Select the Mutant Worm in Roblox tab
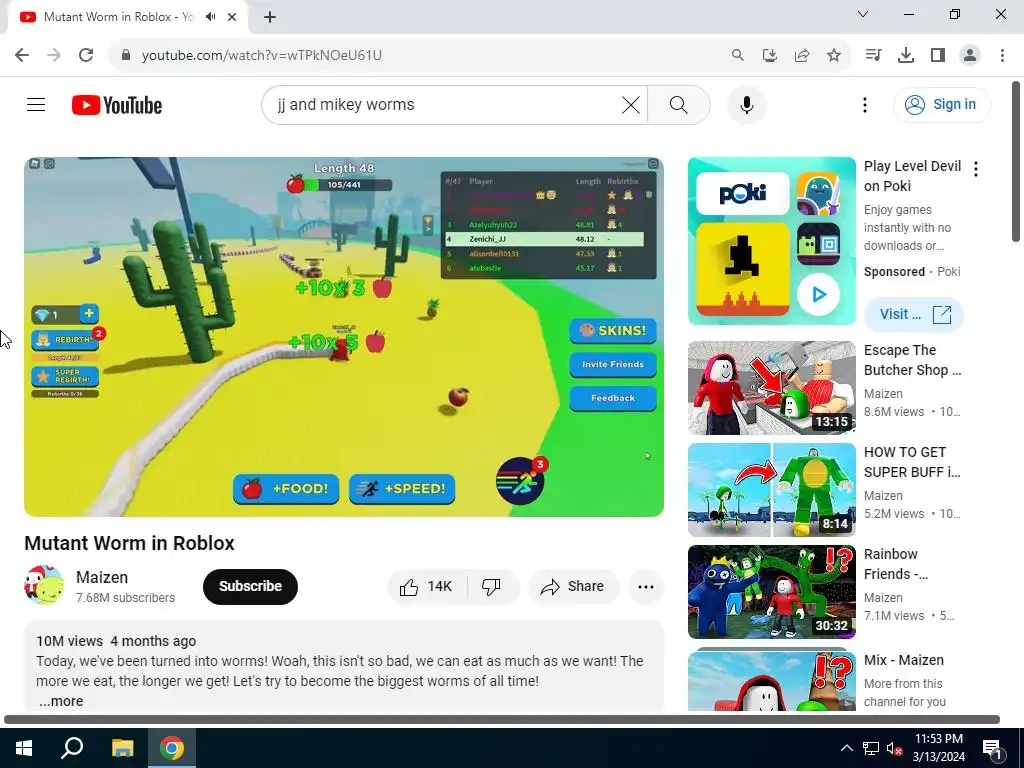Viewport: 1024px width, 768px height. 118,17
